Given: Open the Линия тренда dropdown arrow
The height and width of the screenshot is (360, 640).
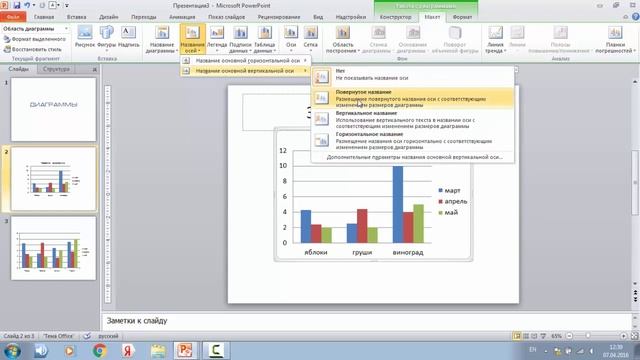Looking at the screenshot, I should [505, 51].
